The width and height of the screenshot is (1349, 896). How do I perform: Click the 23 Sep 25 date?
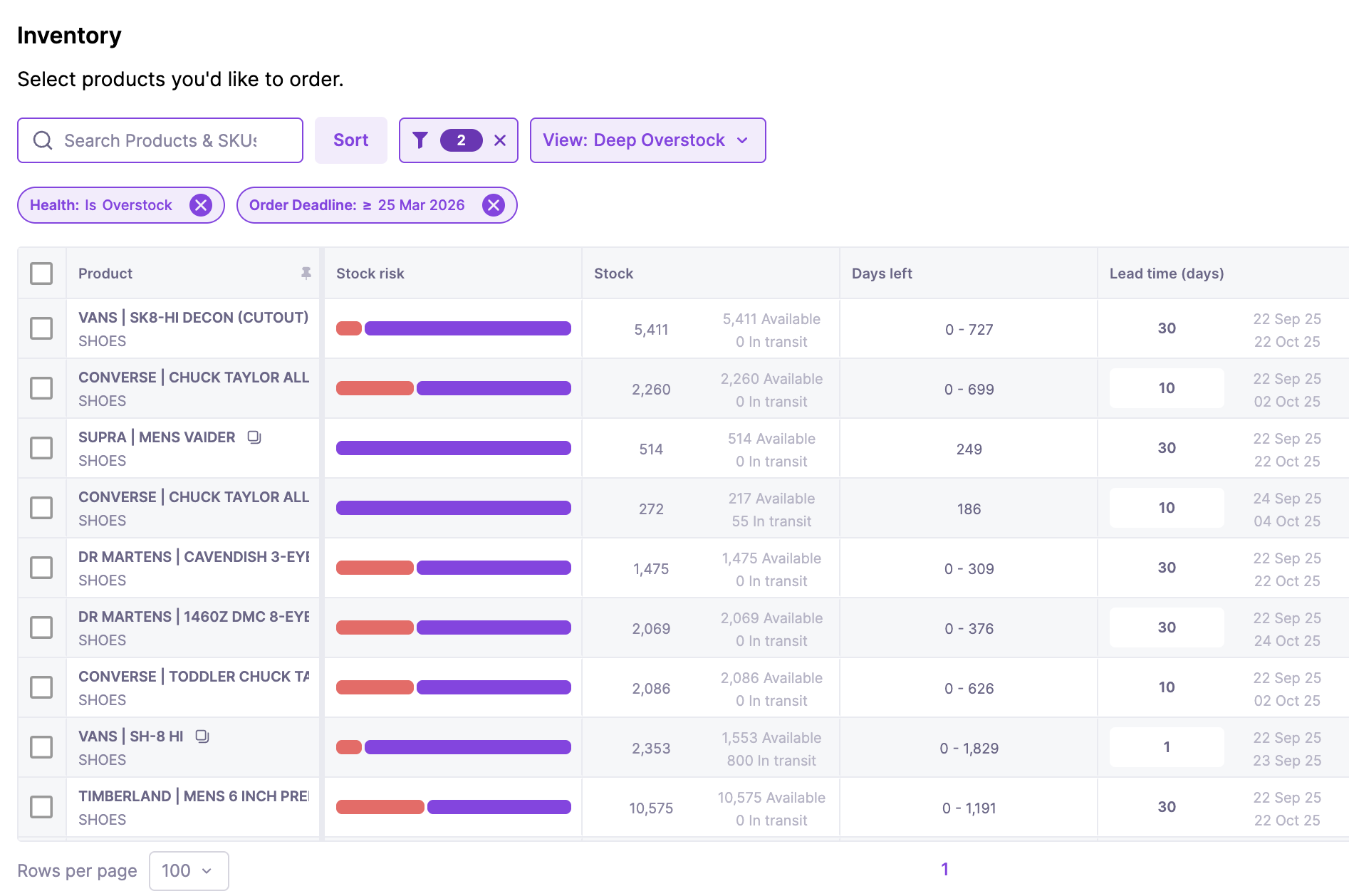(x=1287, y=761)
